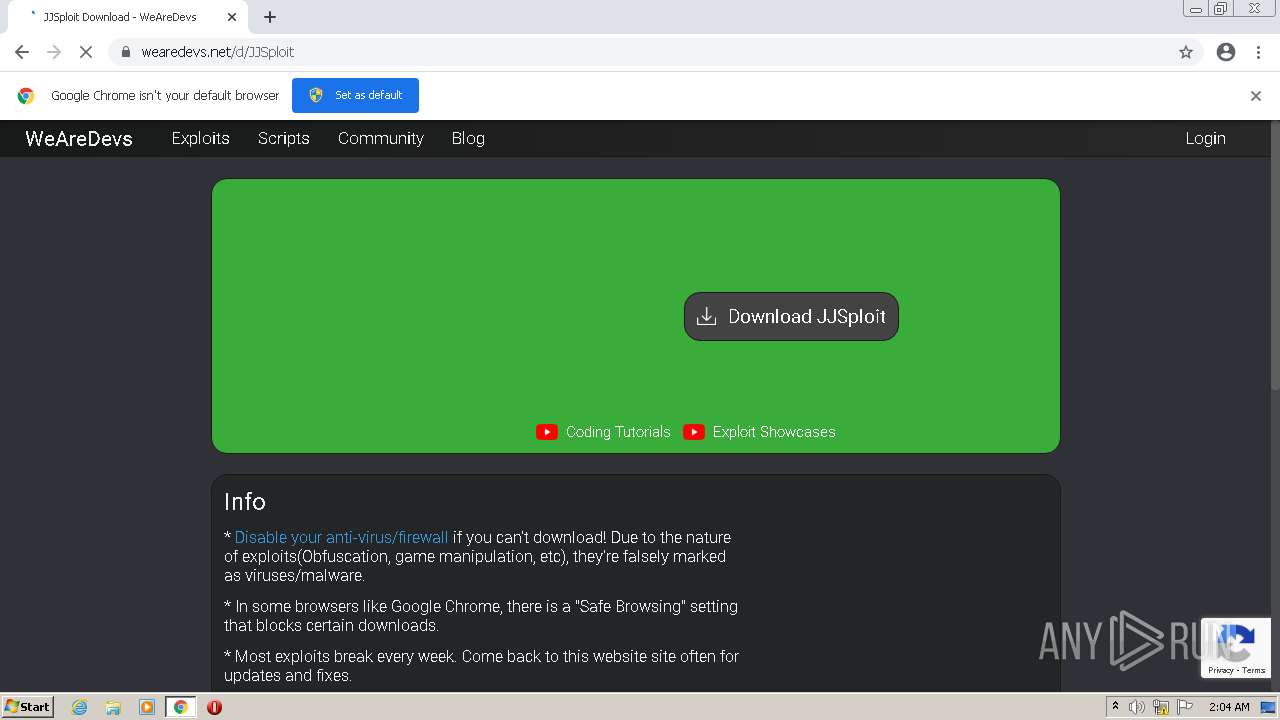
Task: Open the Community menu item
Action: point(381,138)
